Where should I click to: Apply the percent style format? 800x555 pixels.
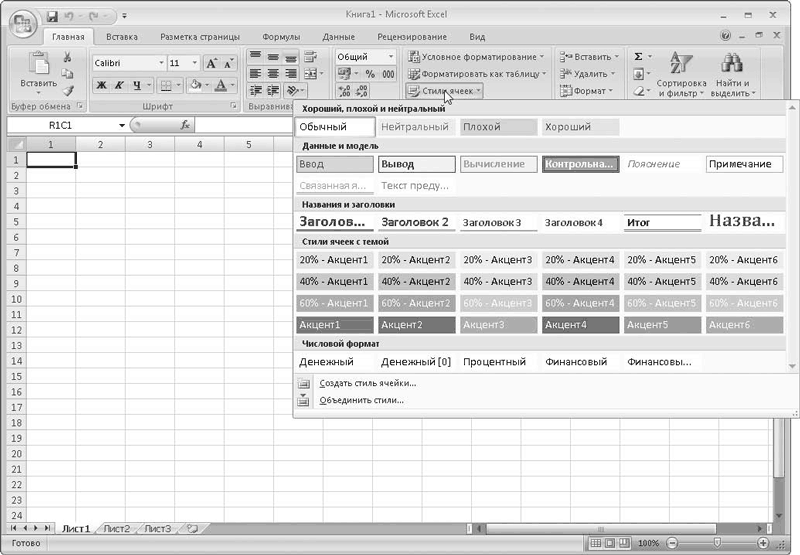pyautogui.click(x=369, y=74)
